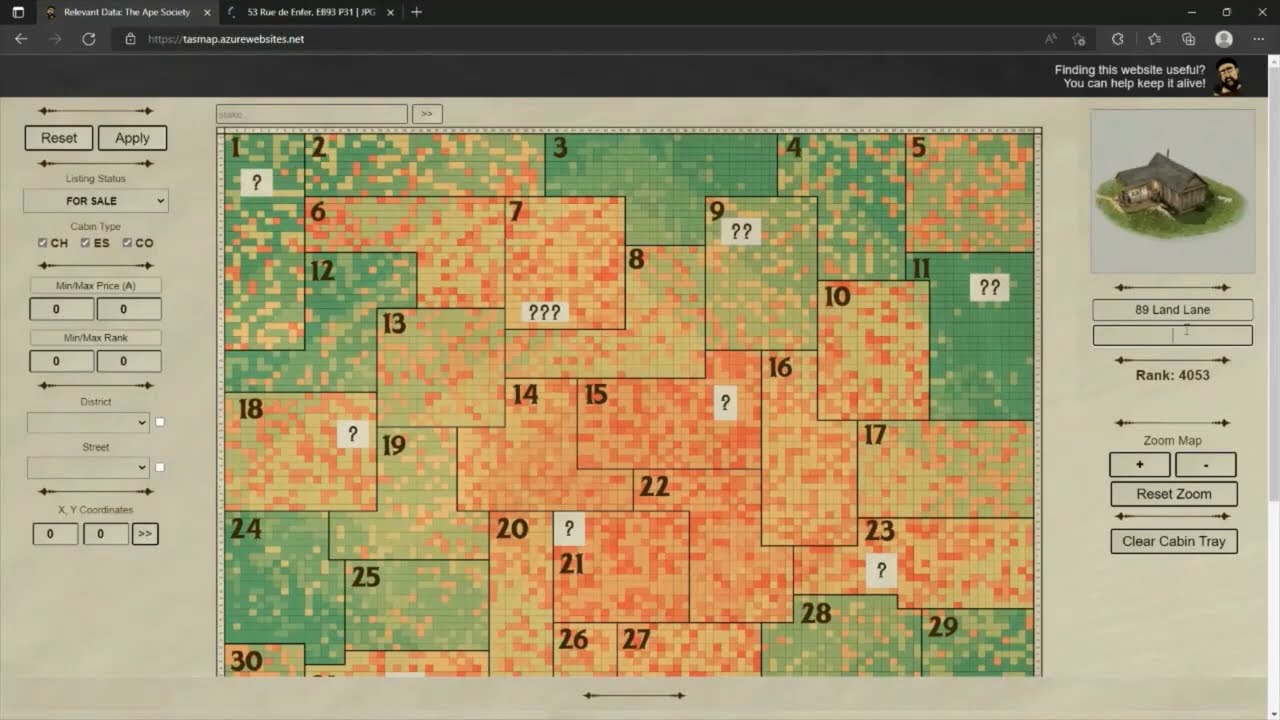Click the minimum rank input field
Viewport: 1280px width, 720px height.
click(62, 361)
